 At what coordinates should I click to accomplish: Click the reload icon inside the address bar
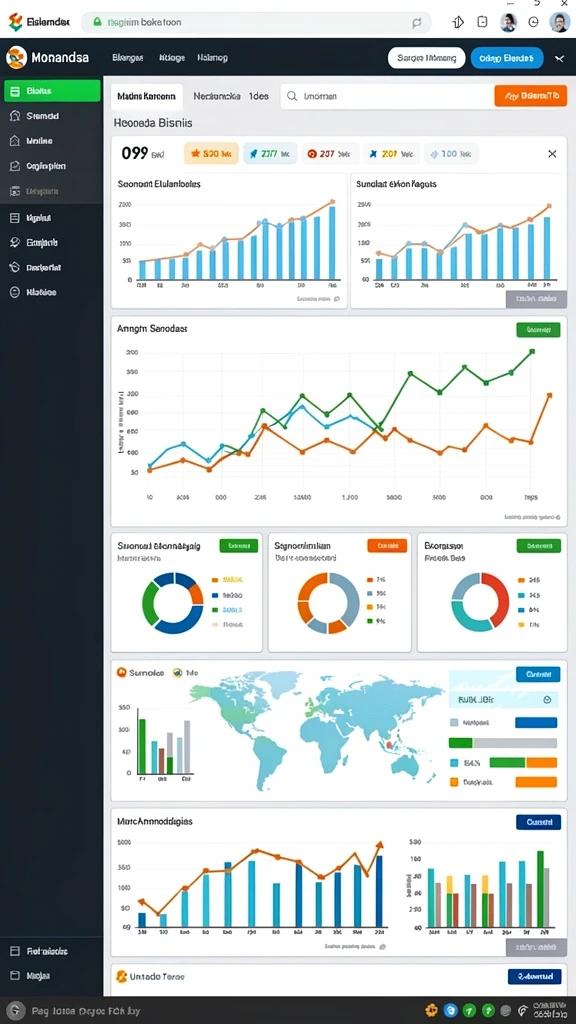pyautogui.click(x=417, y=22)
